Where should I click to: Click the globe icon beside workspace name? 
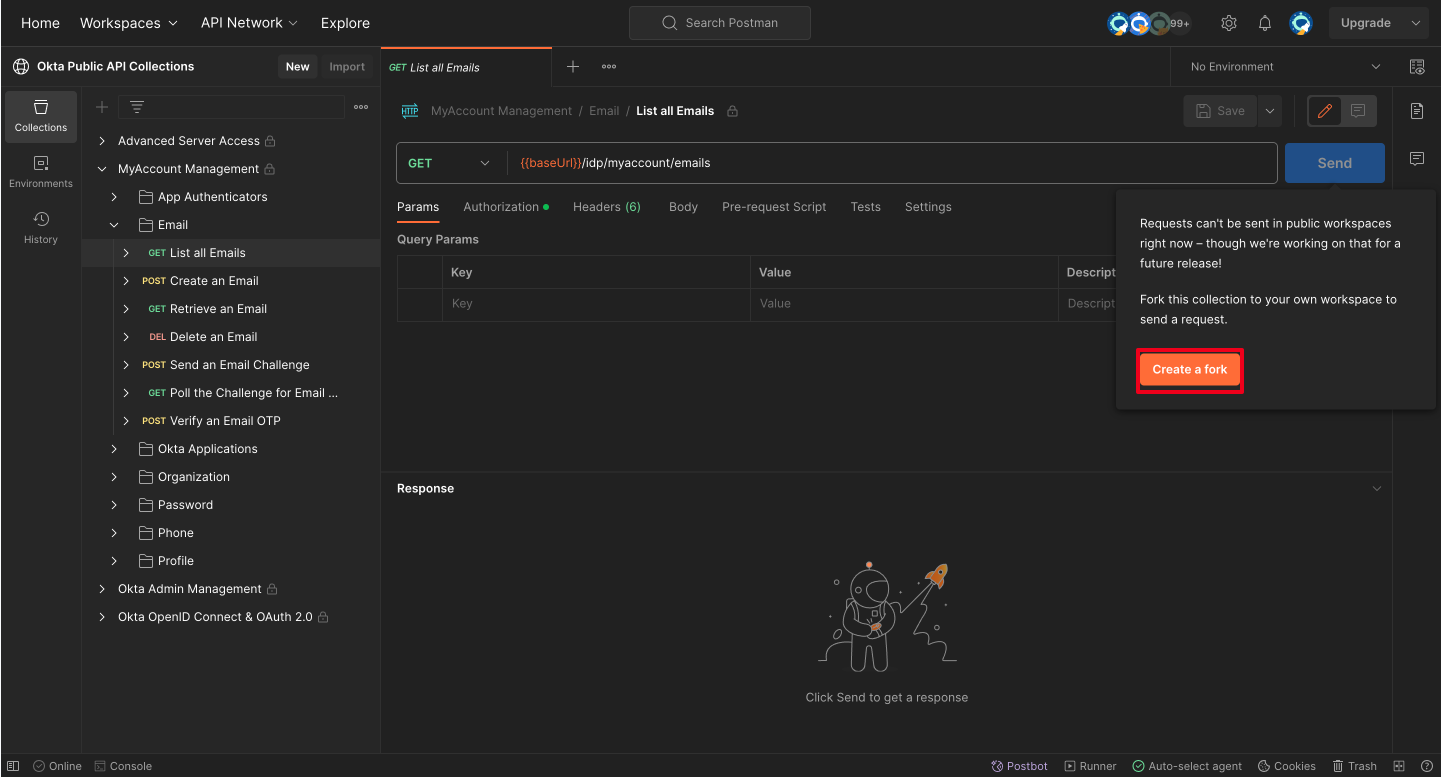21,67
